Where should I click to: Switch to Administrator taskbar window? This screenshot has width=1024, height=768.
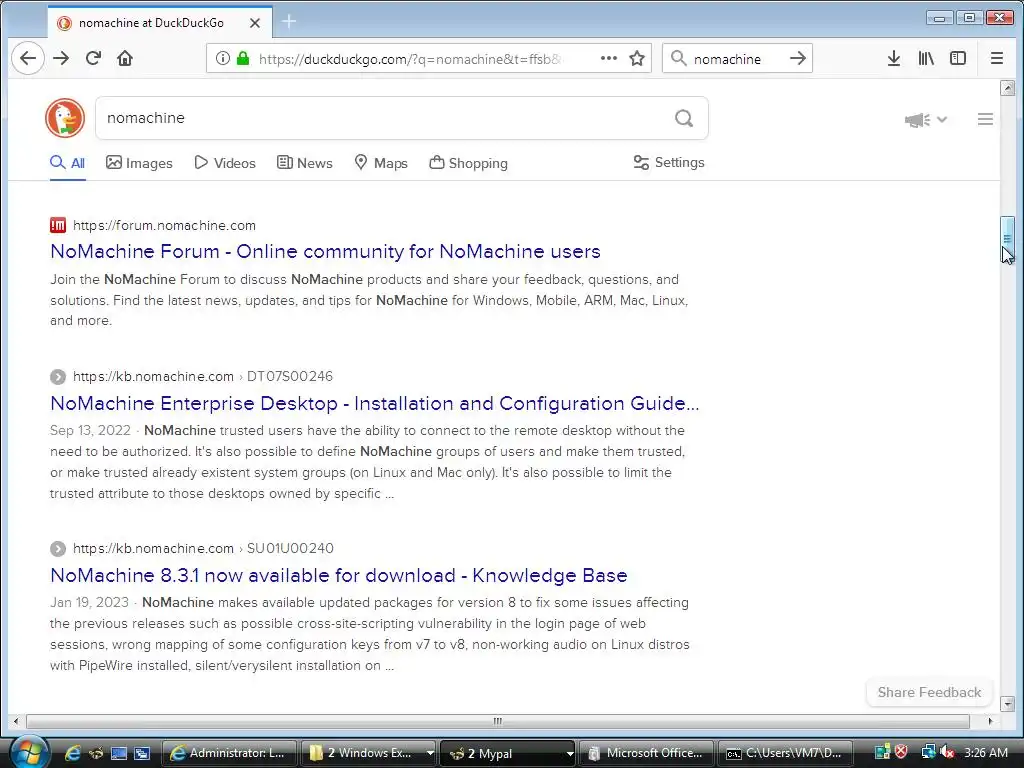[x=229, y=753]
